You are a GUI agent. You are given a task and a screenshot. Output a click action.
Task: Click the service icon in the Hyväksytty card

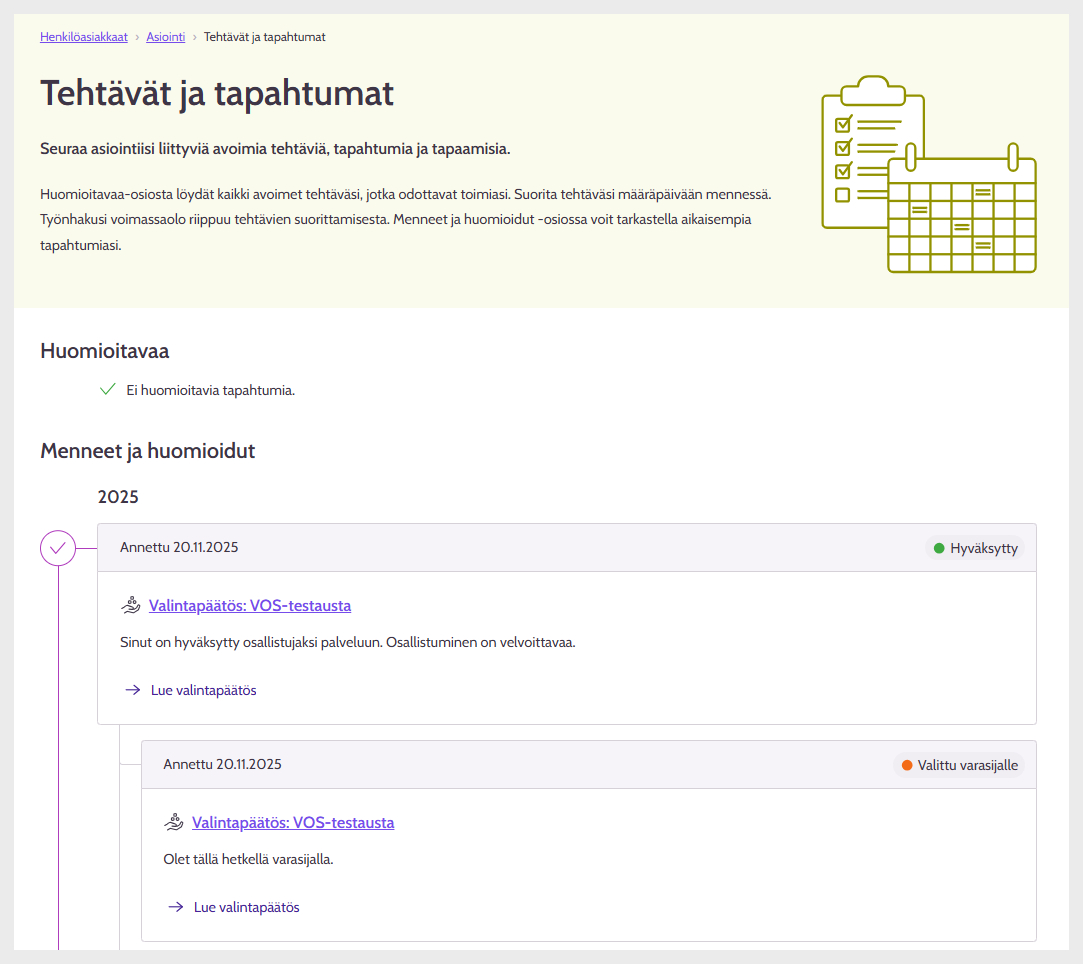click(x=130, y=605)
